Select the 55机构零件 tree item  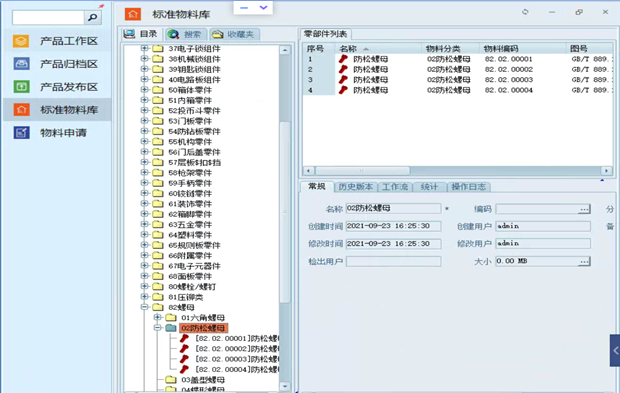tap(190, 142)
